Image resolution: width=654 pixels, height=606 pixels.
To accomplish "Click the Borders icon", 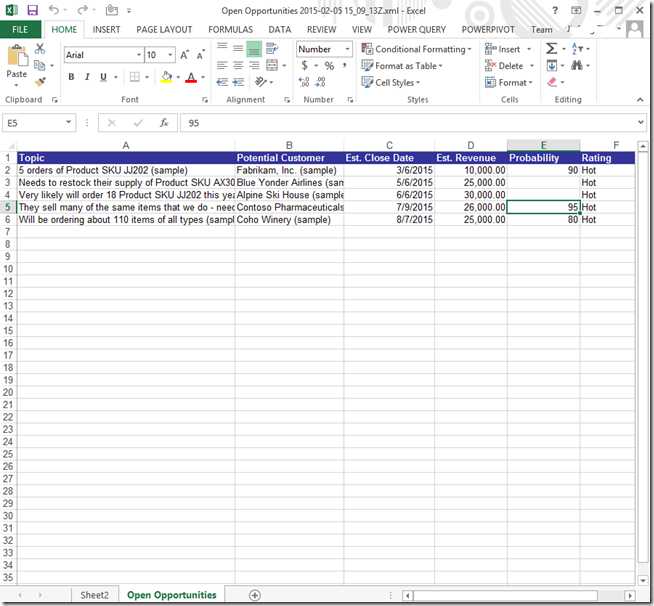I will [135, 77].
